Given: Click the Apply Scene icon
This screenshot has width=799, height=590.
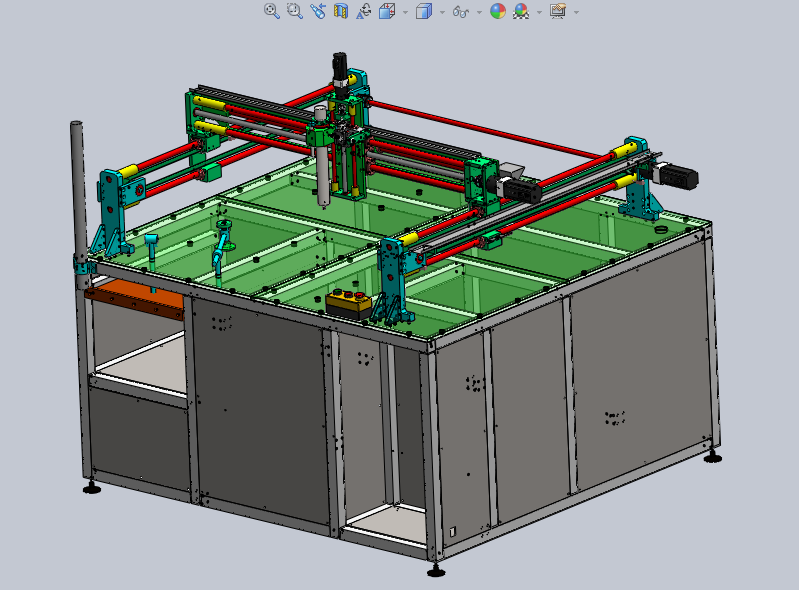Looking at the screenshot, I should (x=521, y=11).
